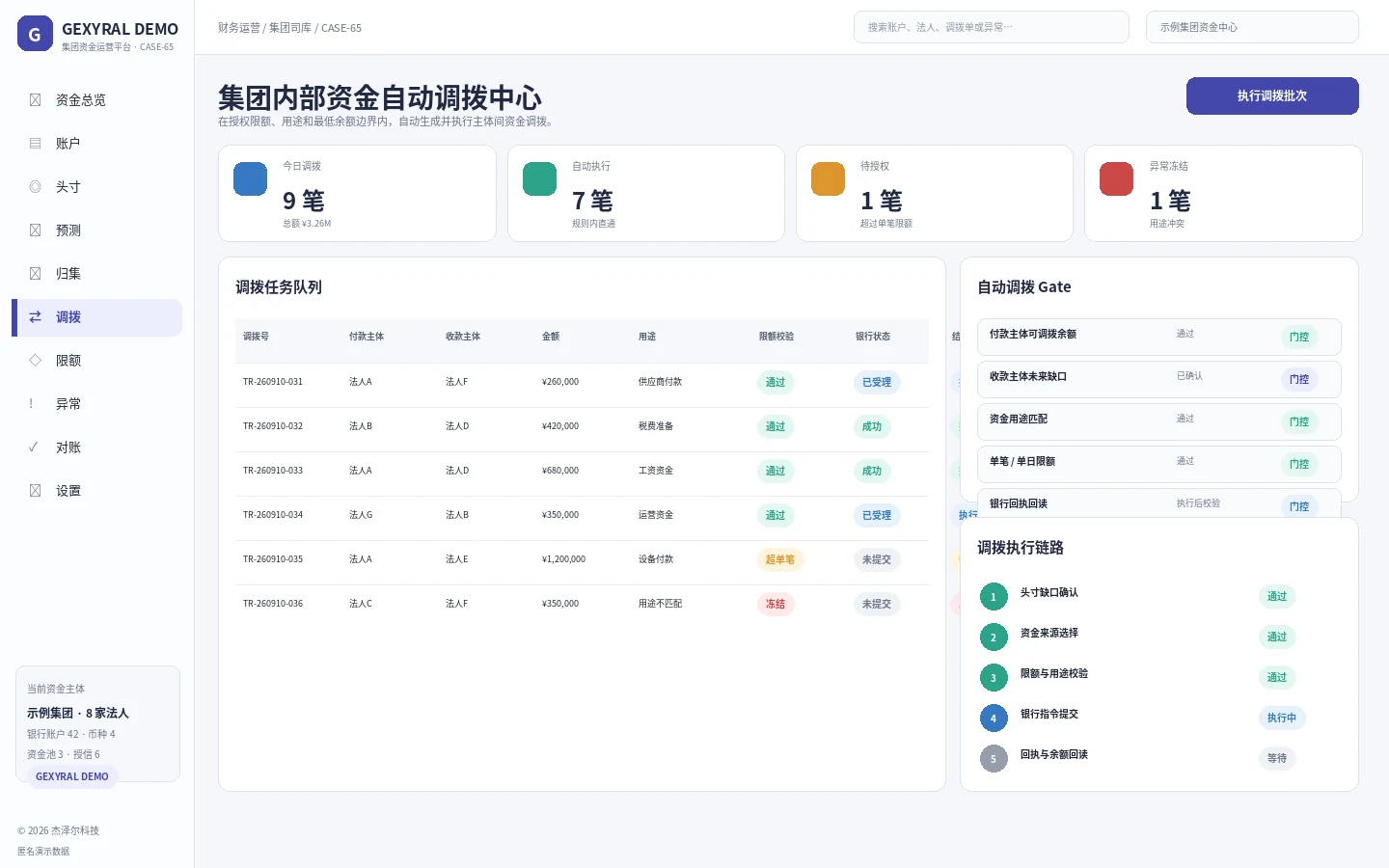Click the 设置 sidebar icon
Viewport: 1389px width, 868px height.
tap(35, 491)
